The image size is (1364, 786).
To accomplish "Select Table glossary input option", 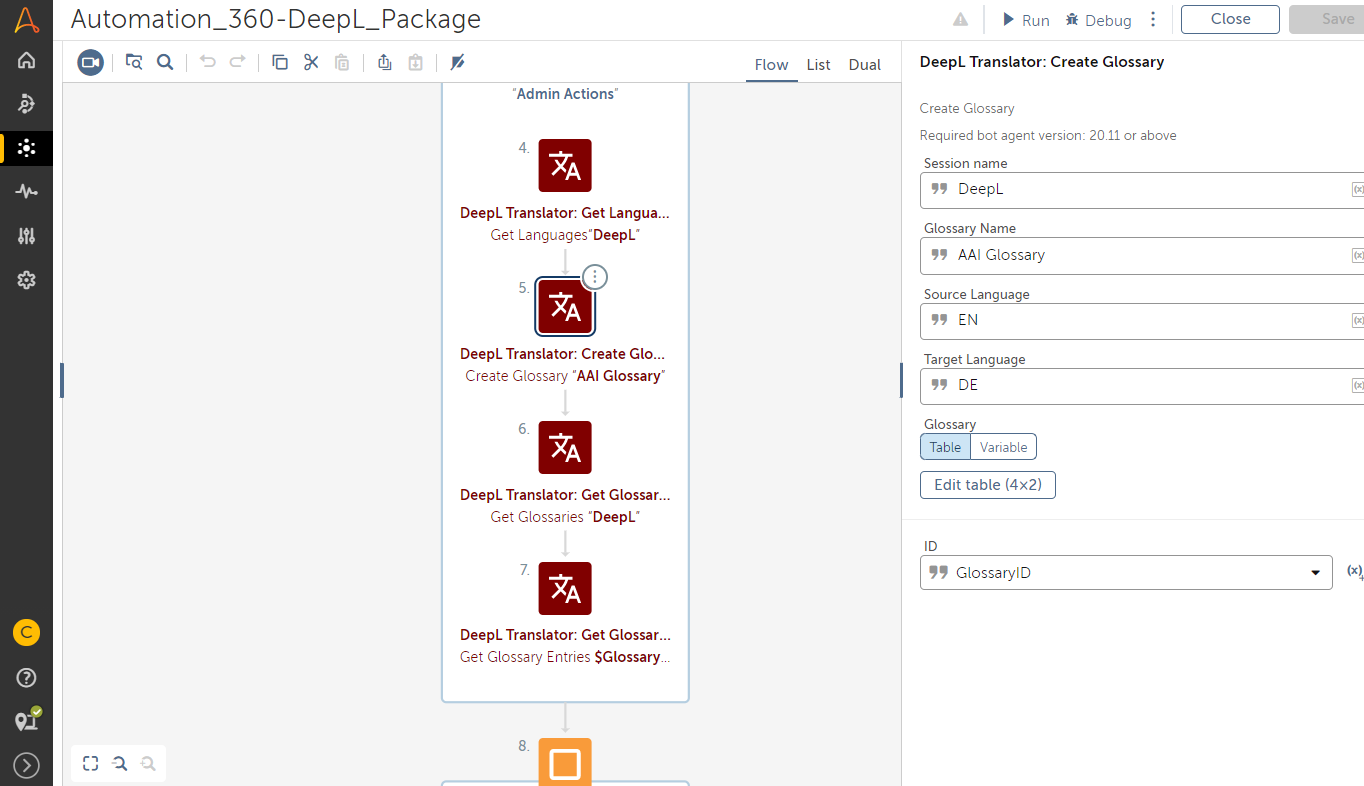I will tap(945, 447).
